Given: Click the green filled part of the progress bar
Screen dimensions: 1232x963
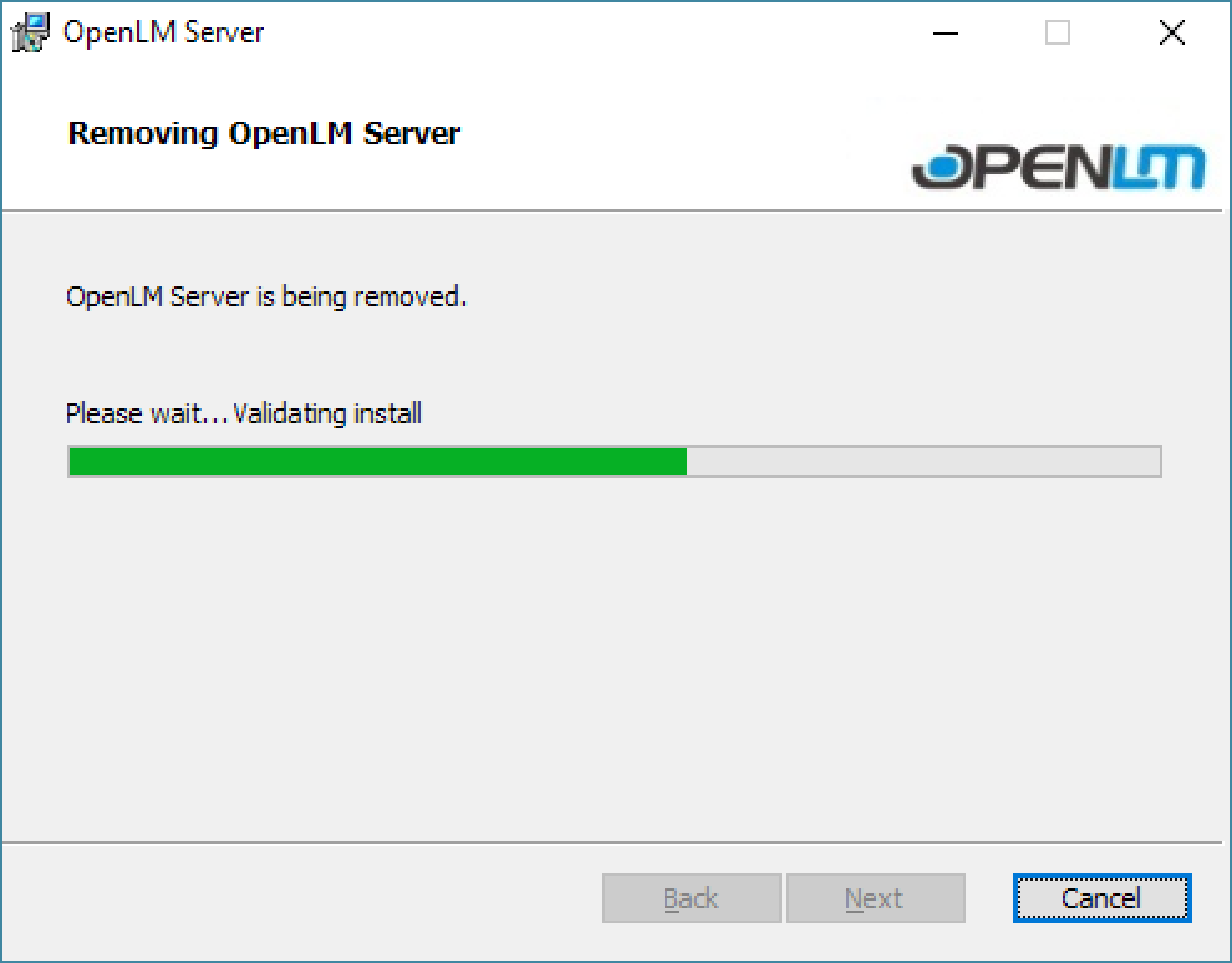Looking at the screenshot, I should click(377, 462).
